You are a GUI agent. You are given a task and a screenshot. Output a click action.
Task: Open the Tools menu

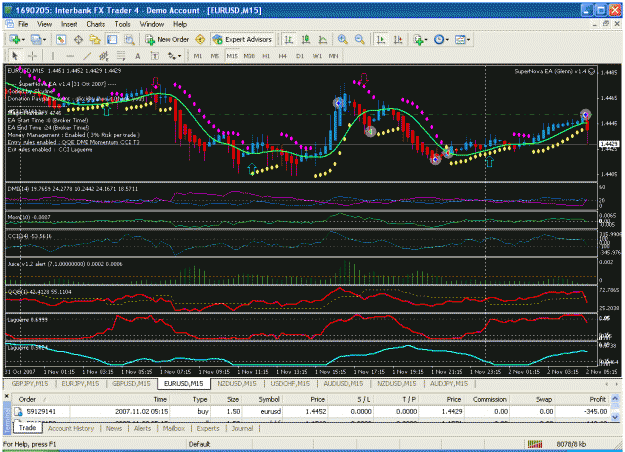tap(122, 24)
